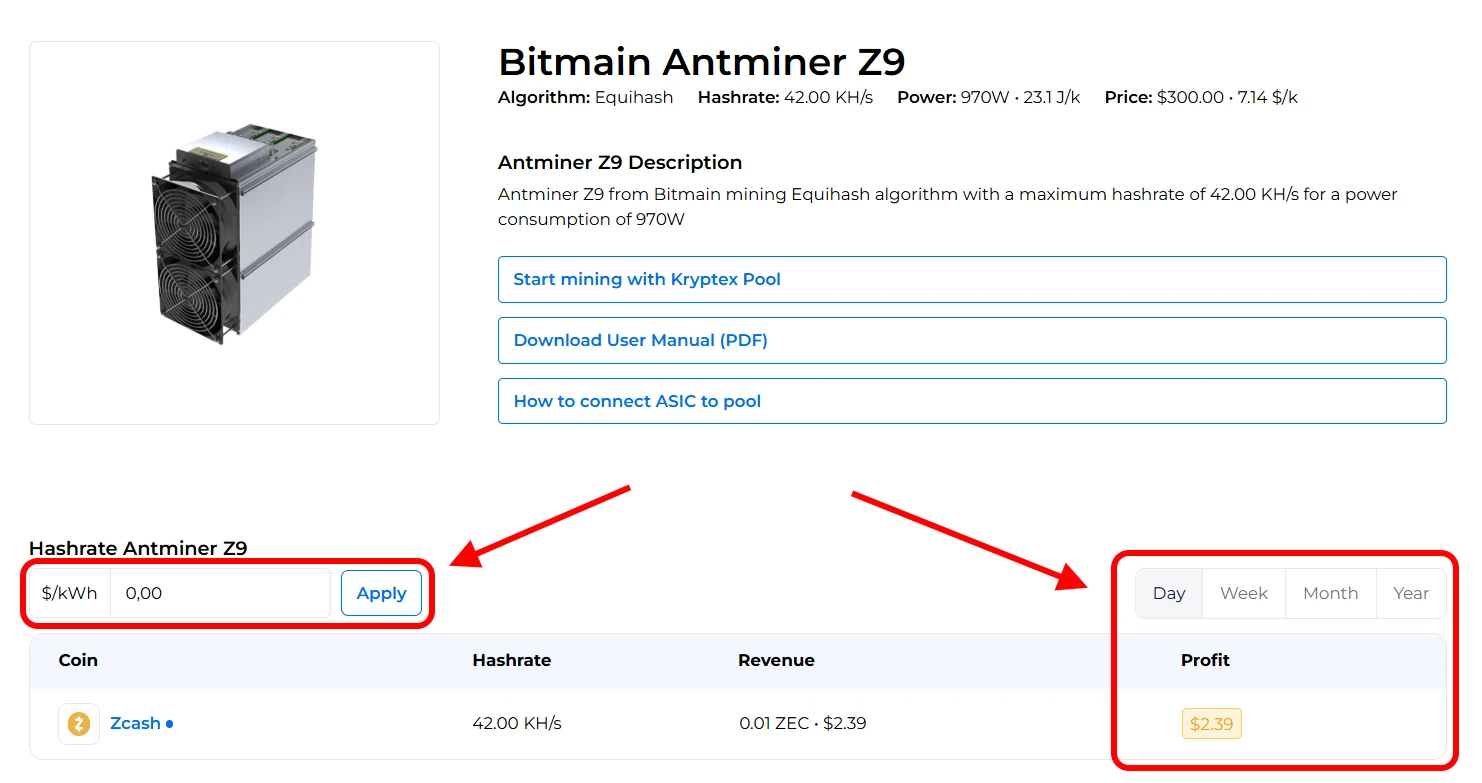Click the Profit column header

click(1205, 661)
